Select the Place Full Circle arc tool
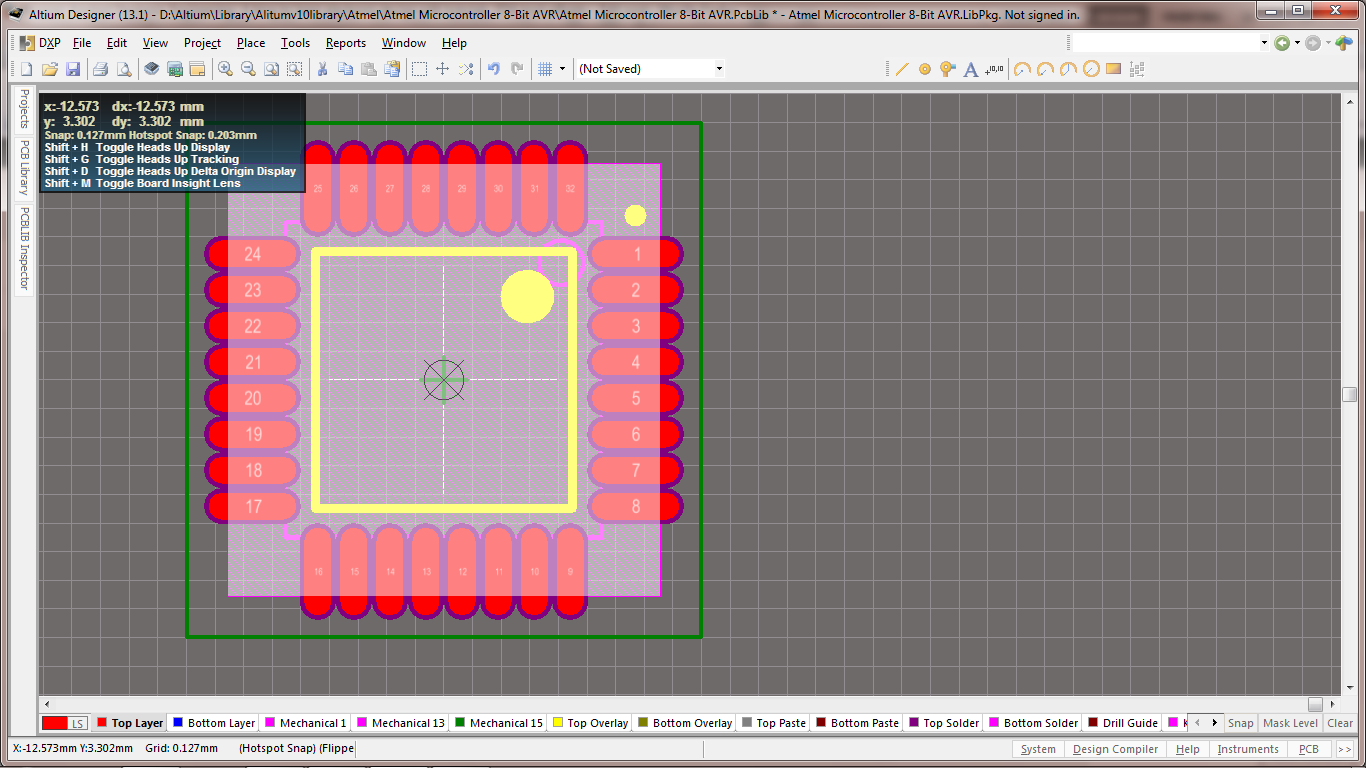Image resolution: width=1366 pixels, height=768 pixels. point(1090,68)
